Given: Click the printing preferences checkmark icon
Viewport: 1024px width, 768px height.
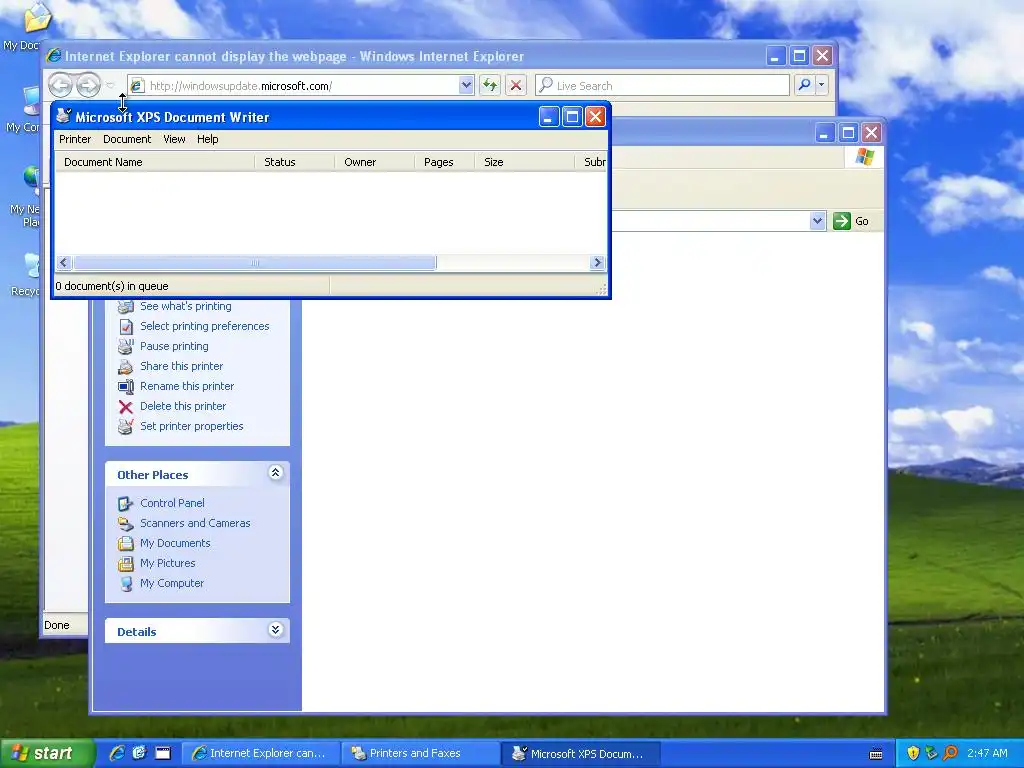Looking at the screenshot, I should pyautogui.click(x=126, y=327).
